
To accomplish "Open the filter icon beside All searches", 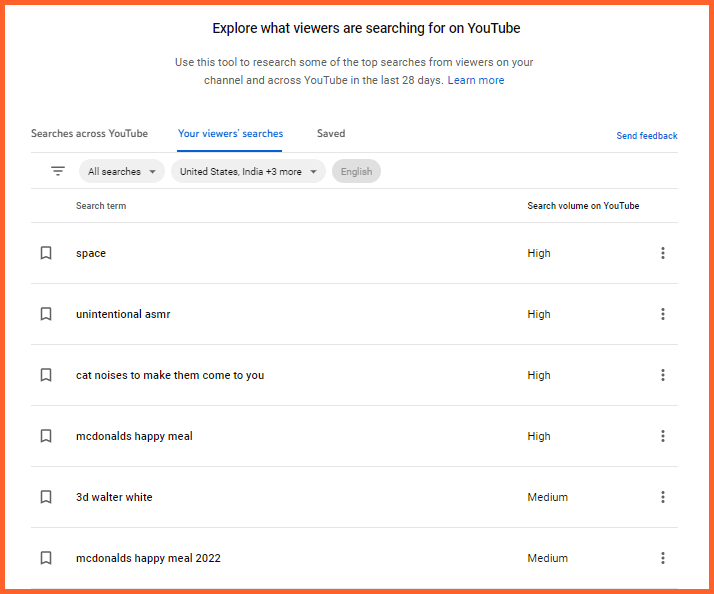I will click(x=58, y=171).
